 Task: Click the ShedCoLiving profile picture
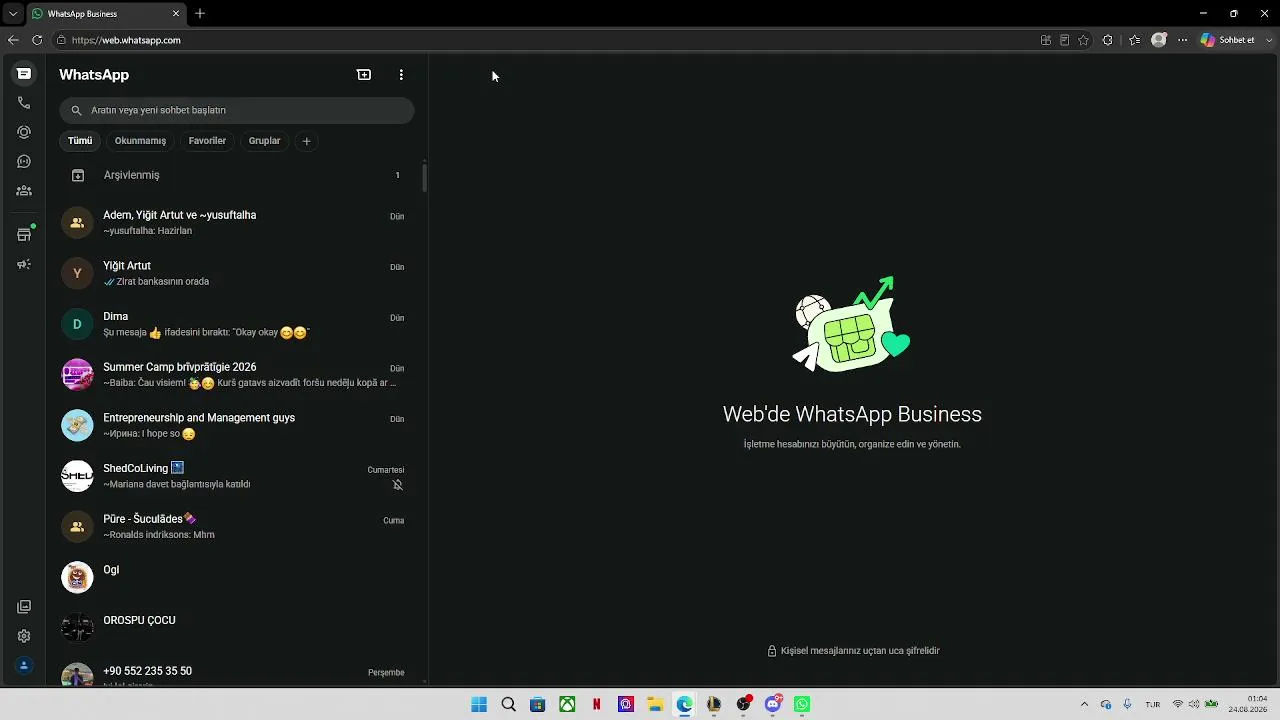[x=77, y=476]
